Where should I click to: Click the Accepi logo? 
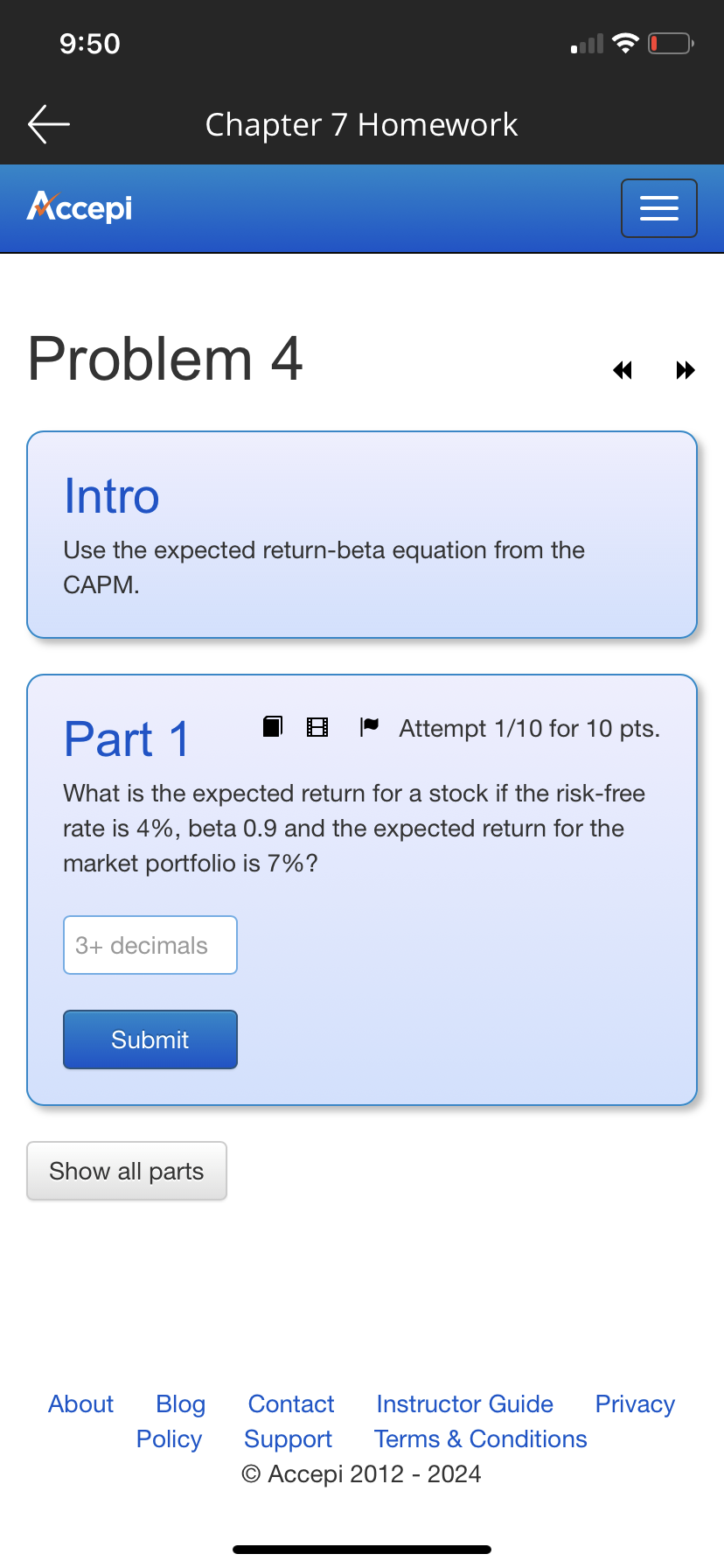point(80,207)
